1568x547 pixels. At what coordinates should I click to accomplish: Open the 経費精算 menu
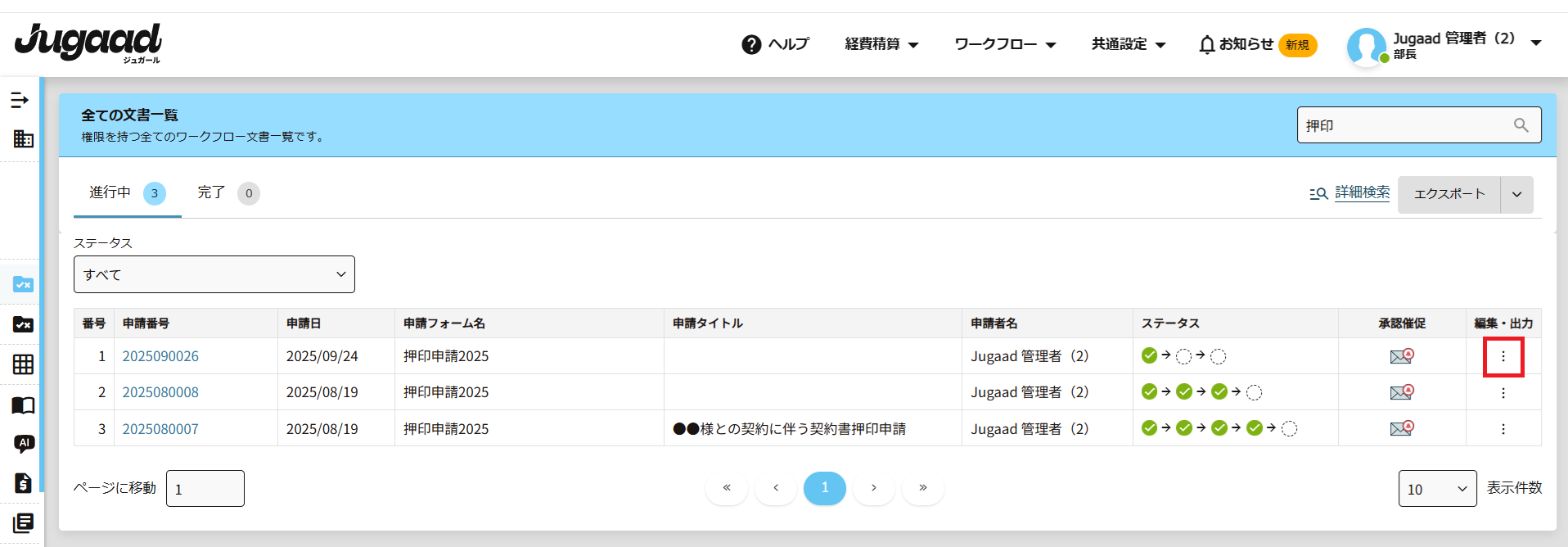click(x=881, y=44)
